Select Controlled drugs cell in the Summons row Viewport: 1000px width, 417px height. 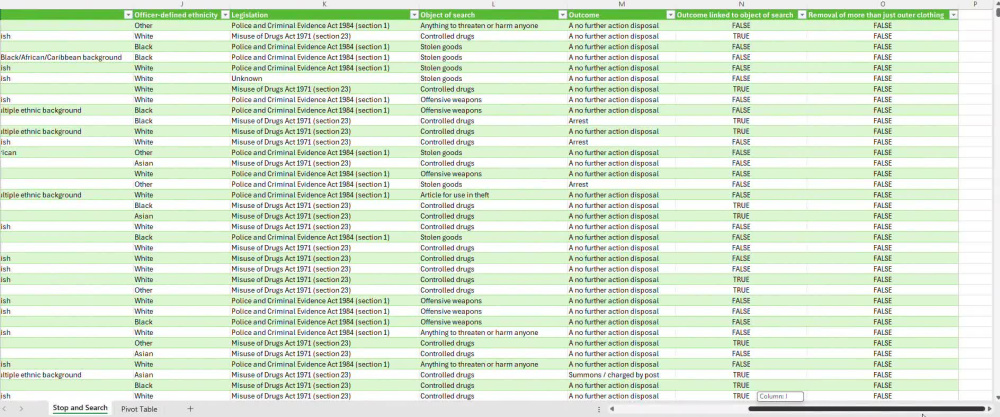point(493,375)
